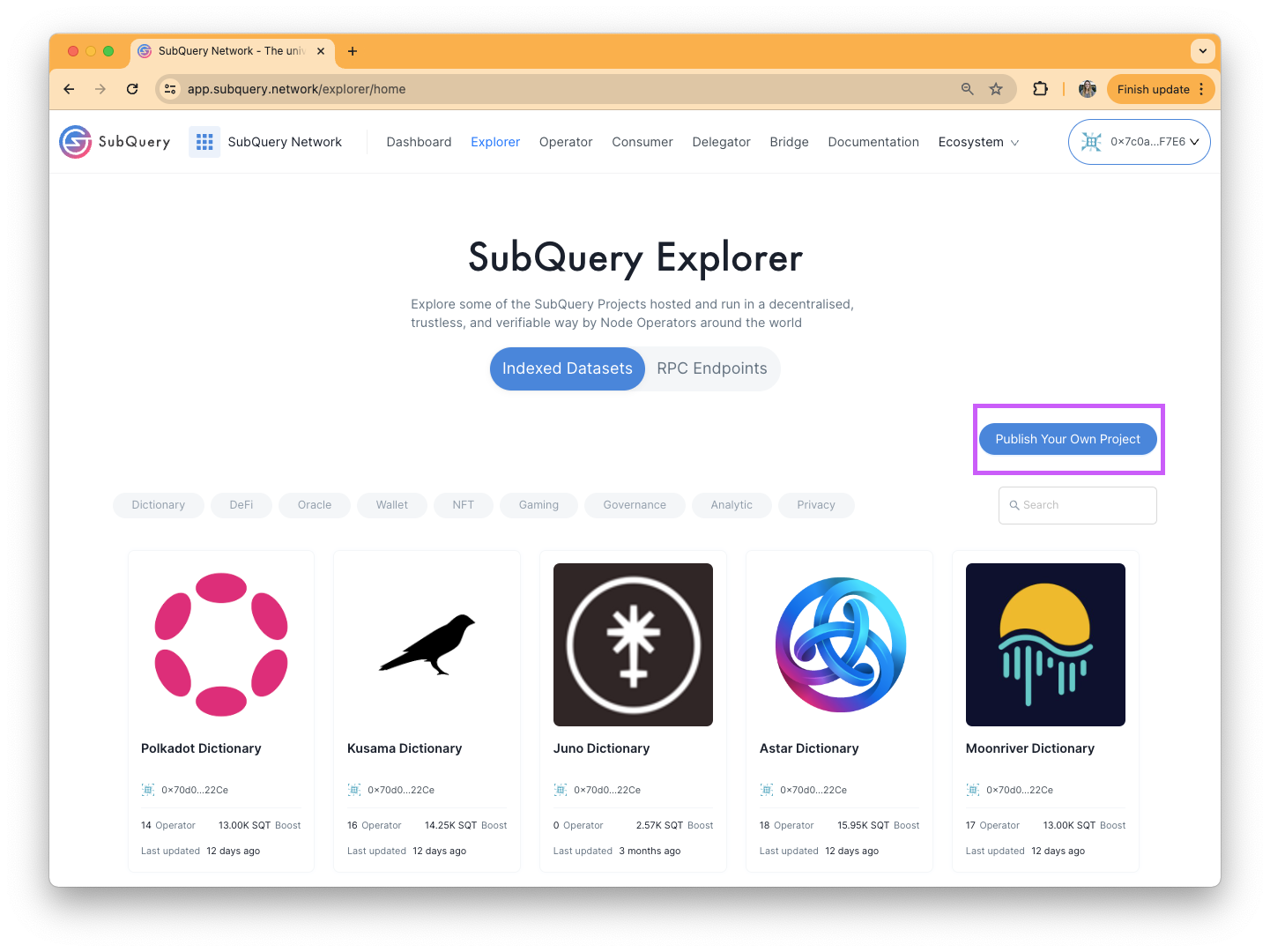Screen dimensions: 1270x952
Task: Open the Moonriver Dictionary title
Action: (x=1030, y=748)
